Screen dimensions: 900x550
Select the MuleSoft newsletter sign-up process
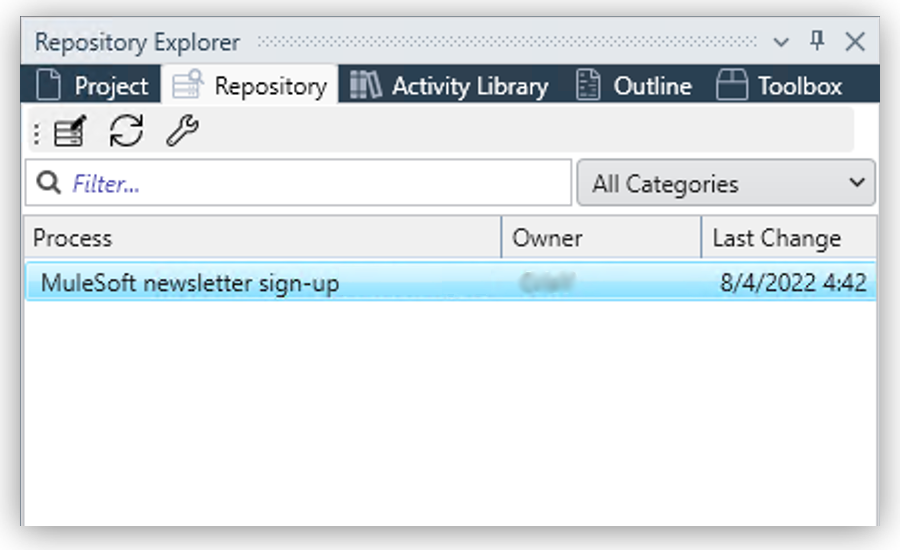(x=451, y=281)
